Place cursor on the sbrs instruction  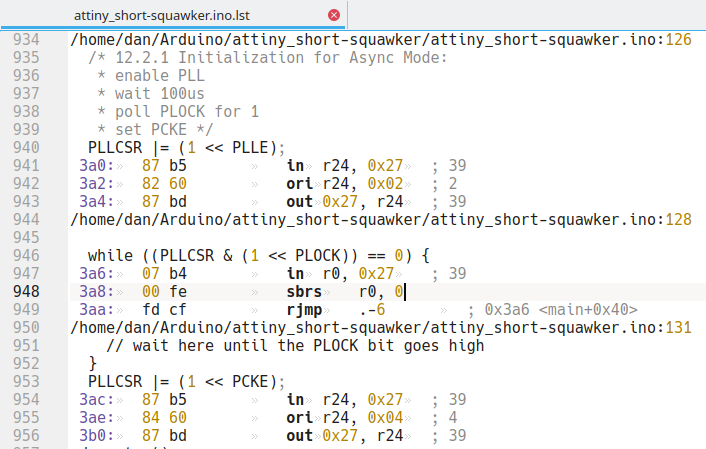click(x=304, y=291)
